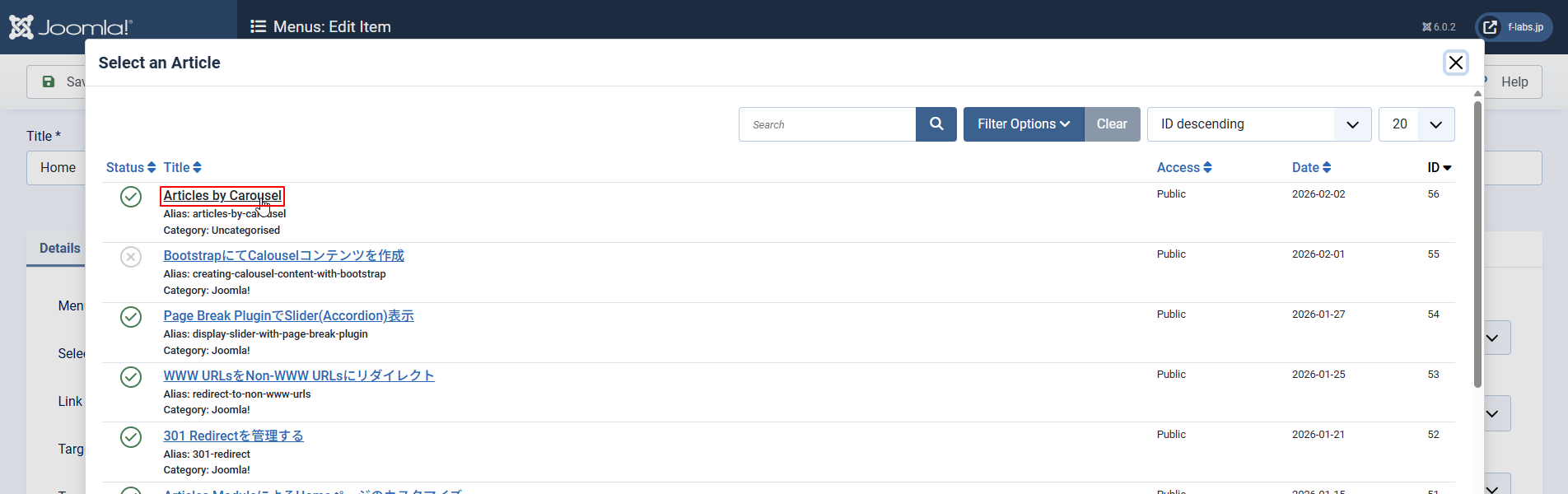Viewport: 1568px width, 494px height.
Task: Open the list limit 20 dropdown
Action: click(x=1416, y=124)
